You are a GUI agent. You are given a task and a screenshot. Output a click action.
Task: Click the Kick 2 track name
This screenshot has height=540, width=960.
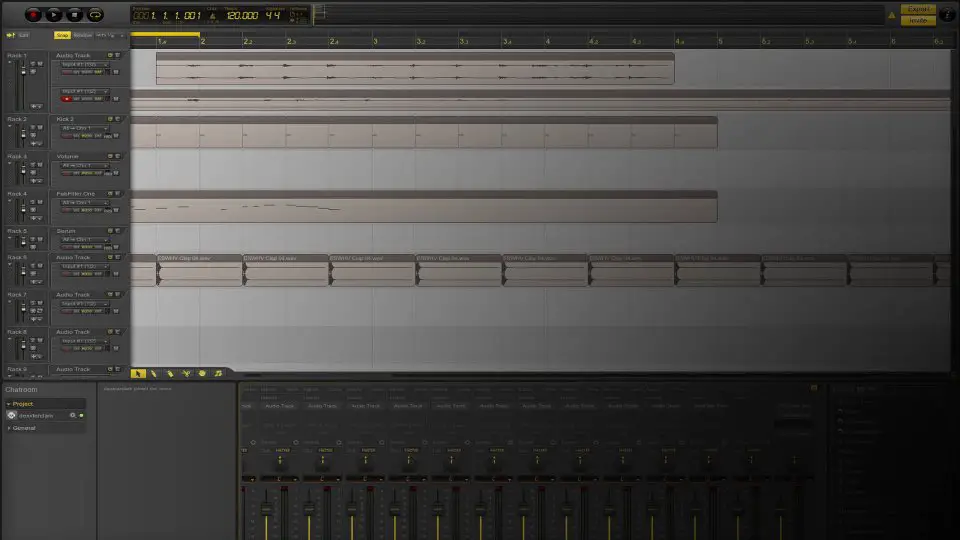[x=65, y=119]
